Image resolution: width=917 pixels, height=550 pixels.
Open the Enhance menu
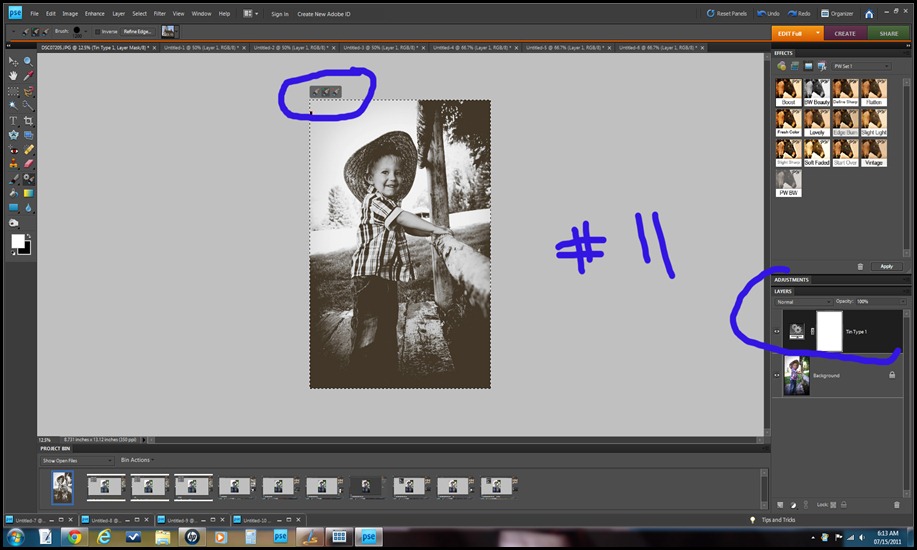[x=94, y=13]
